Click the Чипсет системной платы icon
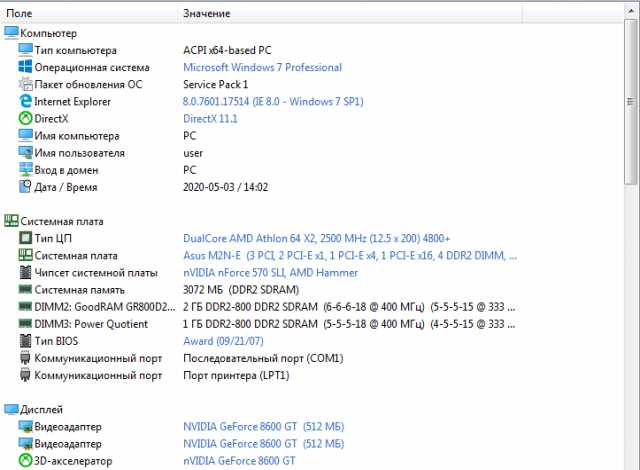 click(x=25, y=272)
